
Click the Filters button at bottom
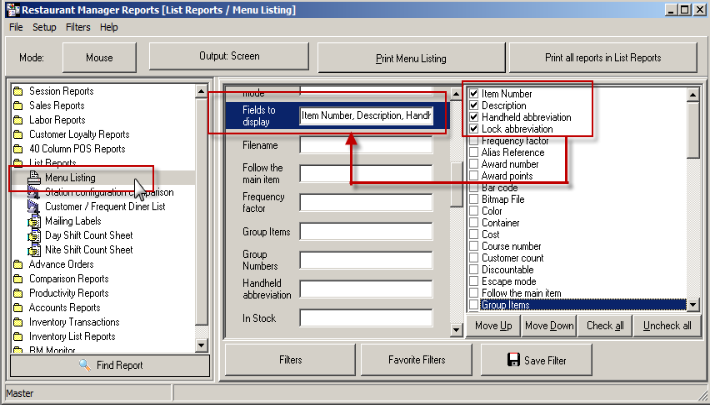click(x=290, y=360)
